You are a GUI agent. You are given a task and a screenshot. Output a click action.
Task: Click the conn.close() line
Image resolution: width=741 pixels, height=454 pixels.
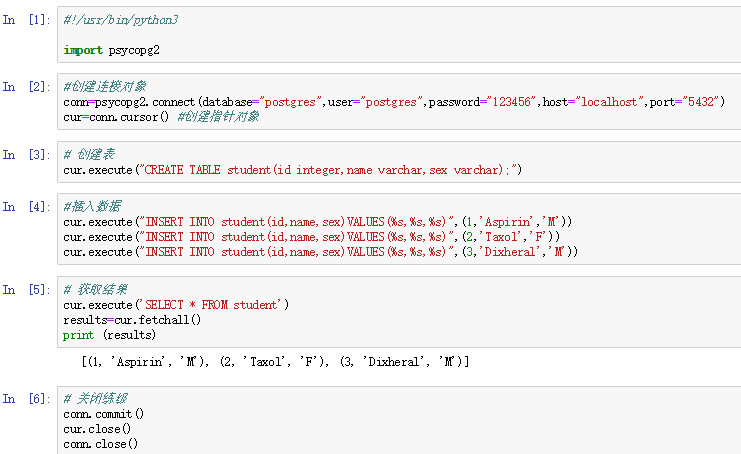101,444
